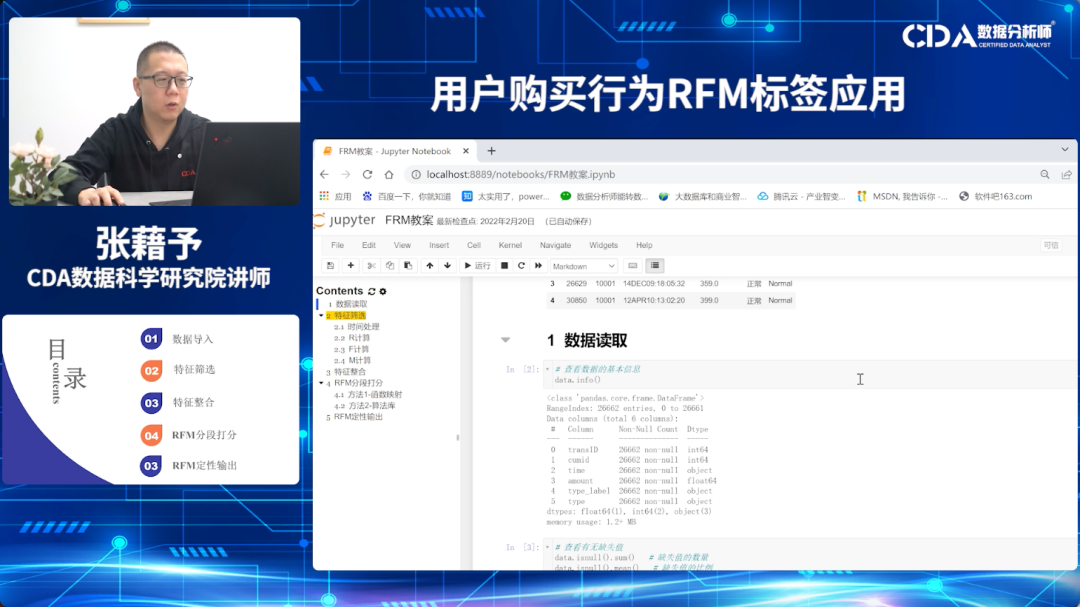Open the Kernel menu
1080x607 pixels.
tap(510, 245)
